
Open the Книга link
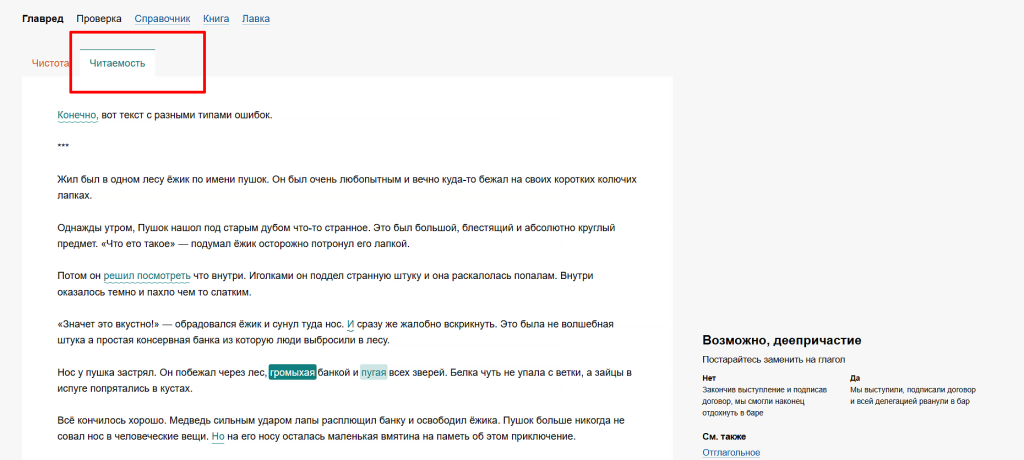(x=215, y=18)
